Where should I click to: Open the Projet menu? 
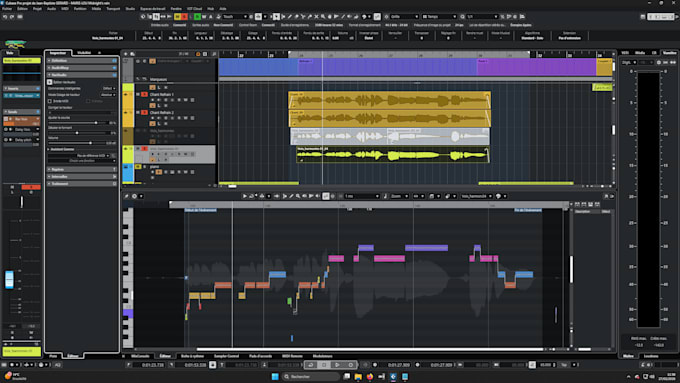pyautogui.click(x=37, y=9)
